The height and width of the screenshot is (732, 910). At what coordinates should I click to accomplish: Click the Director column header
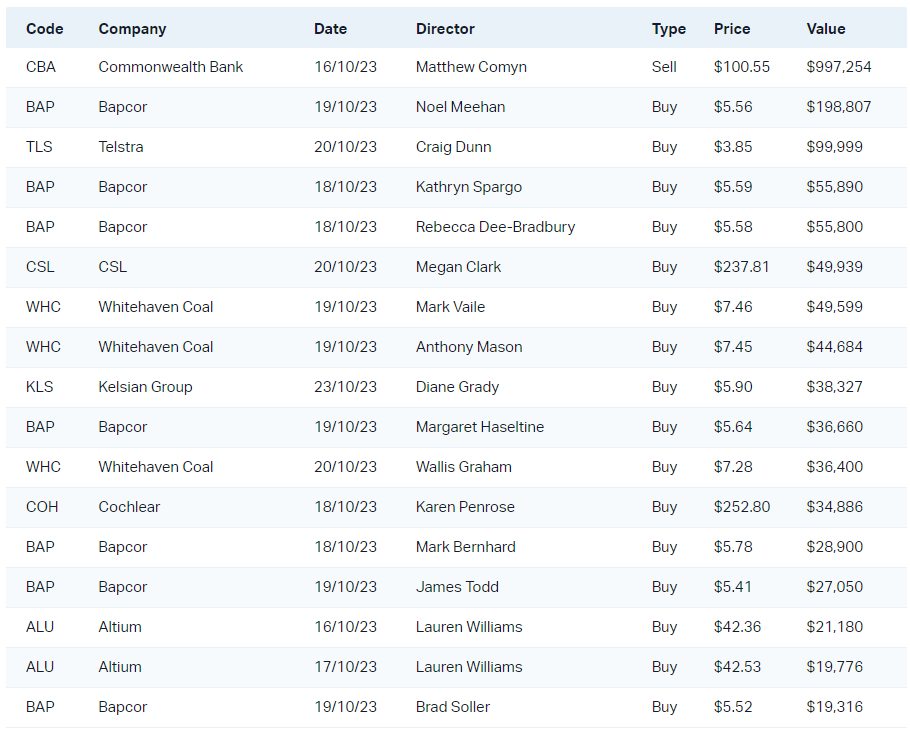tap(445, 29)
